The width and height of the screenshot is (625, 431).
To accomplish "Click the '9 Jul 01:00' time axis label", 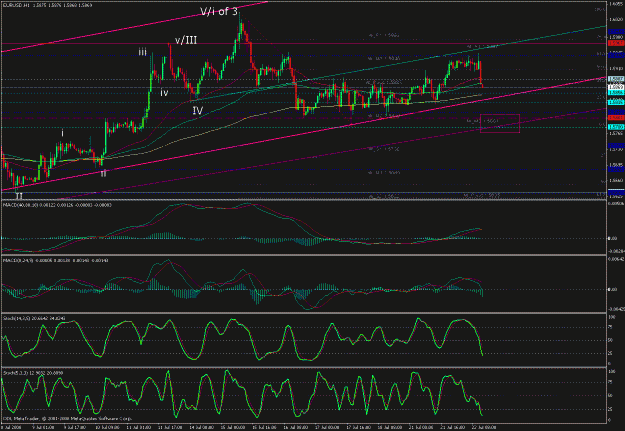I will (x=43, y=427).
